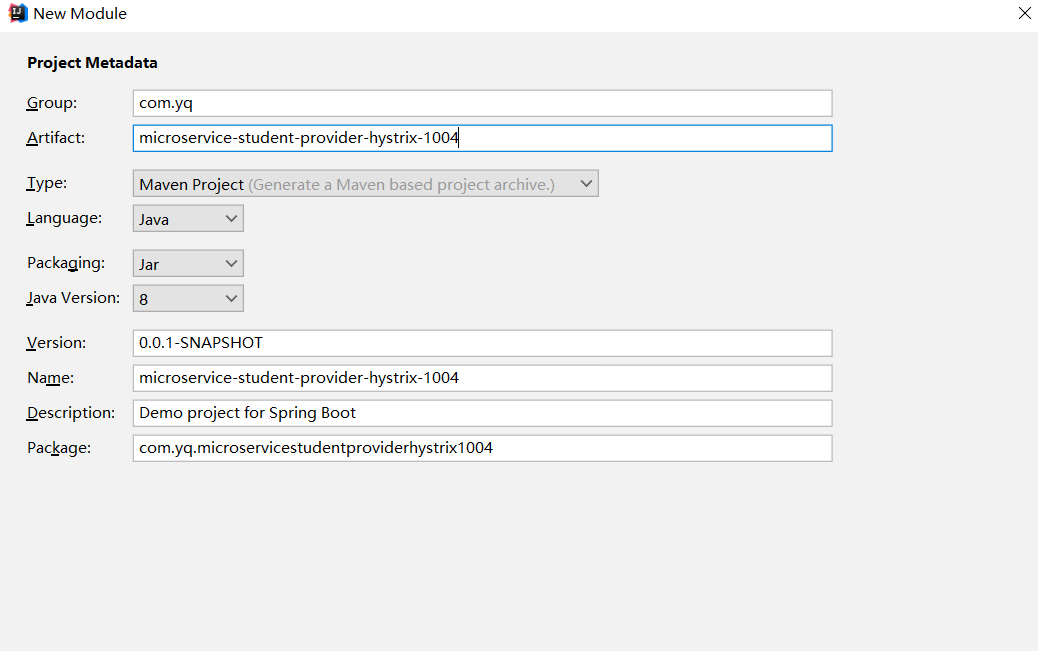Click the New Module title text
This screenshot has height=651, width=1038.
80,13
